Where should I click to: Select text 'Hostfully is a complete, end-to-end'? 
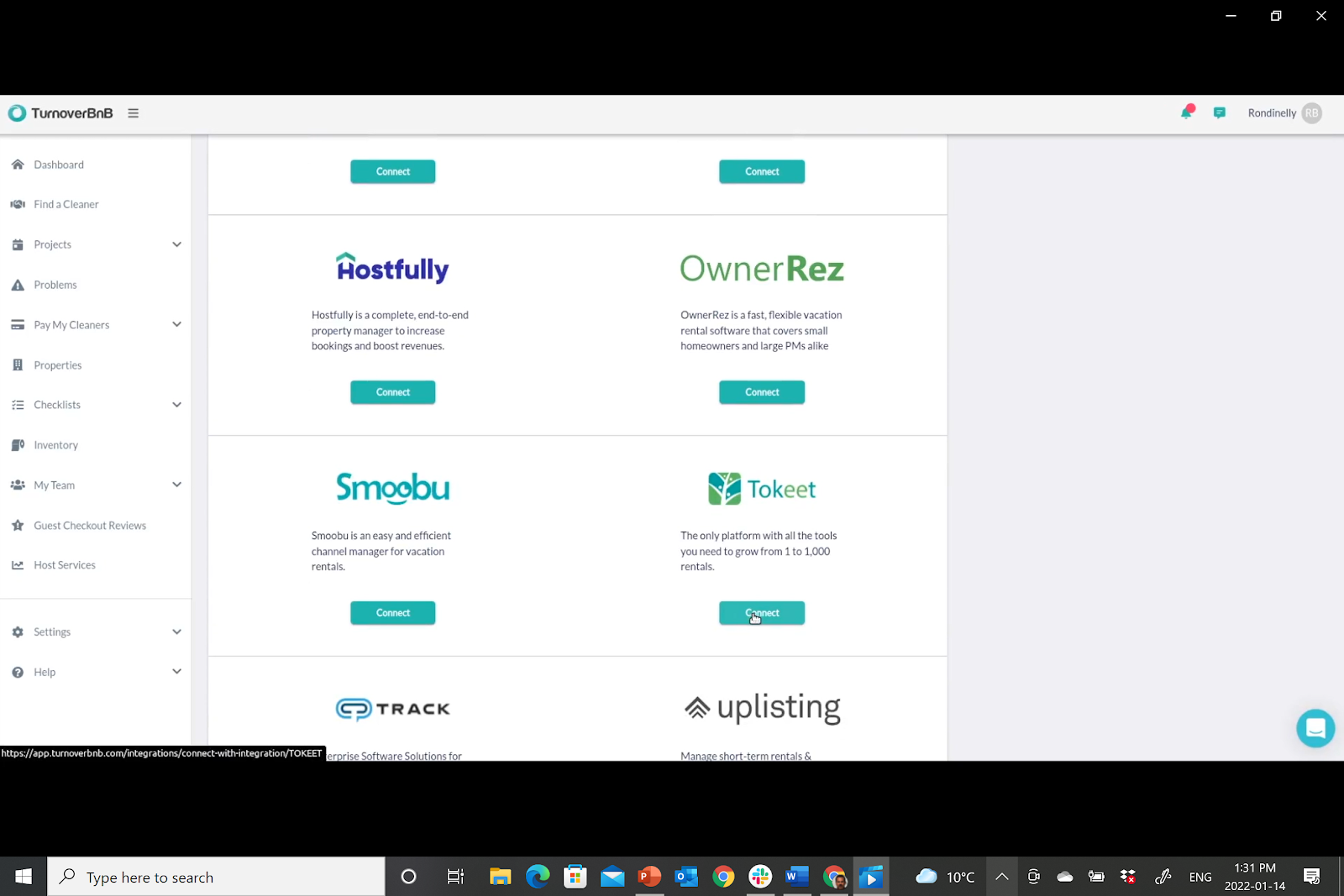[x=390, y=315]
